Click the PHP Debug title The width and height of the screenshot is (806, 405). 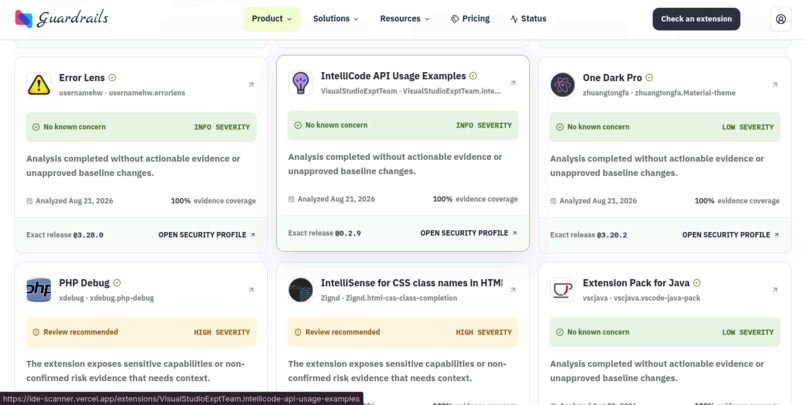tap(84, 283)
